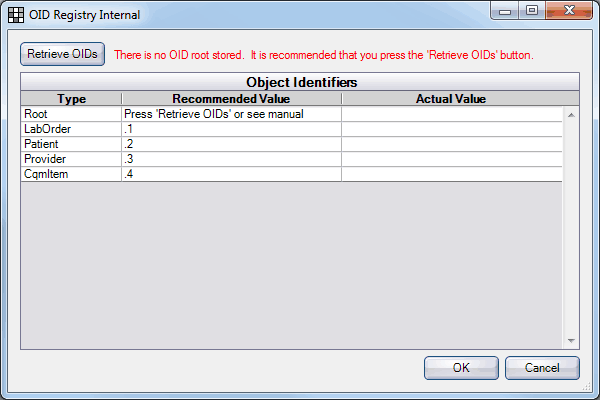Click the Type column header
The height and width of the screenshot is (400, 600).
[71, 99]
